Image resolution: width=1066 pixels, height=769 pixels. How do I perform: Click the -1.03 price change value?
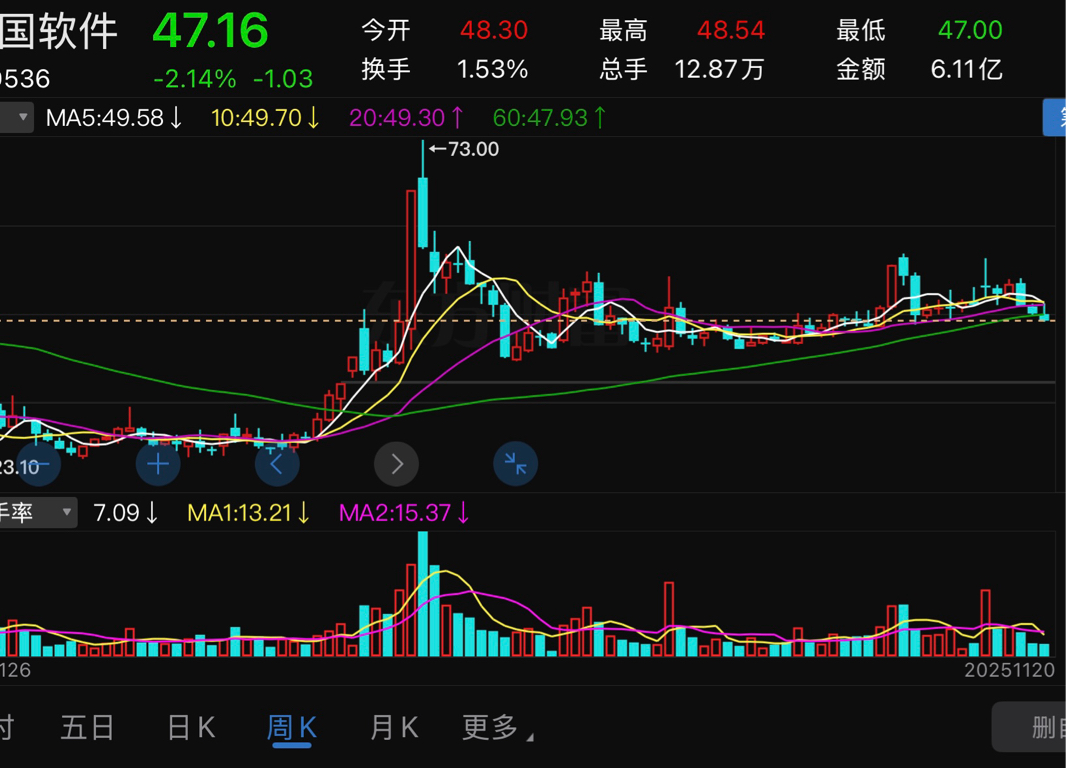[283, 79]
